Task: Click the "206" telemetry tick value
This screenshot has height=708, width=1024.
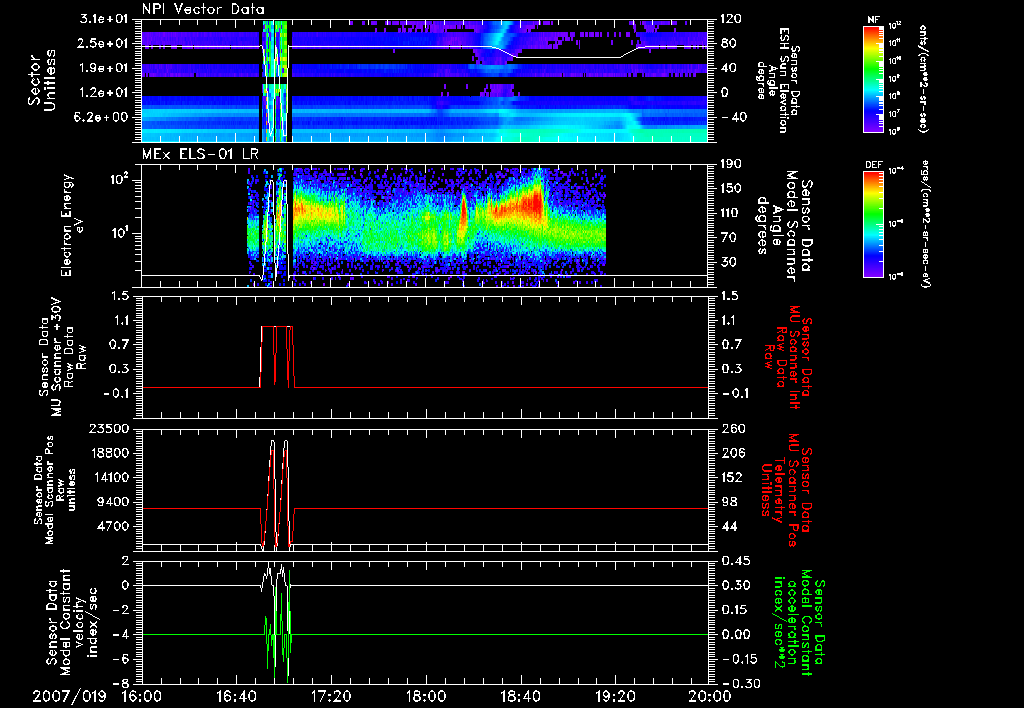Action: 733,453
